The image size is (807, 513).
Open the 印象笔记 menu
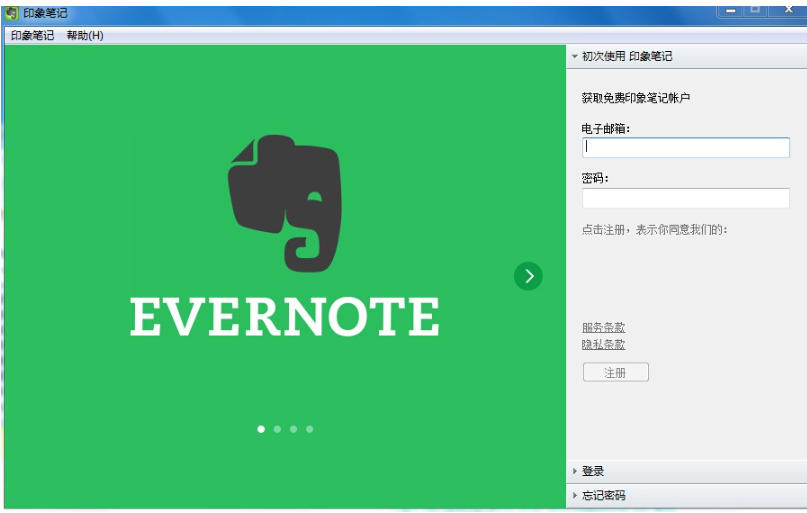click(x=32, y=36)
